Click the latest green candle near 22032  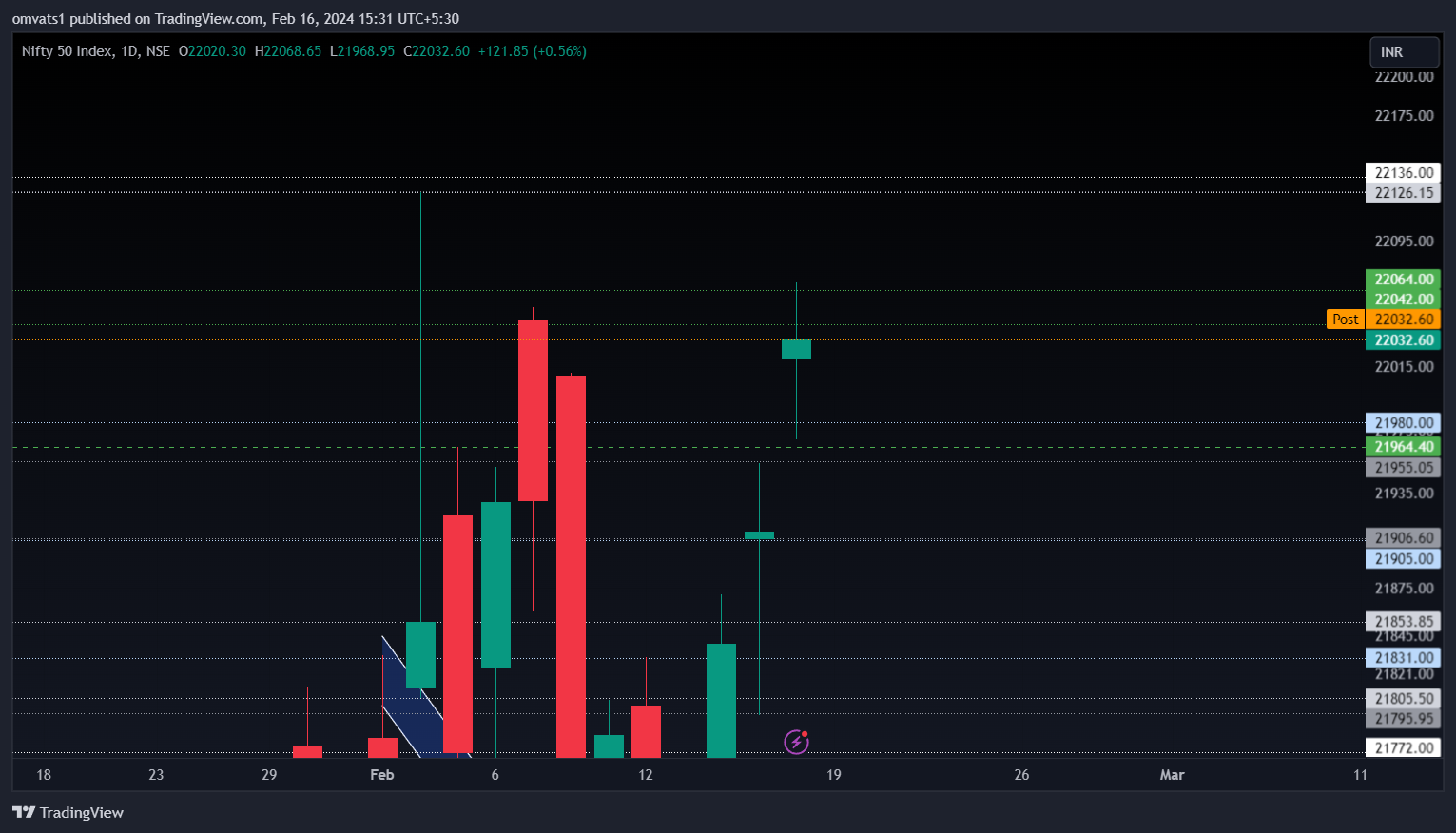point(796,349)
